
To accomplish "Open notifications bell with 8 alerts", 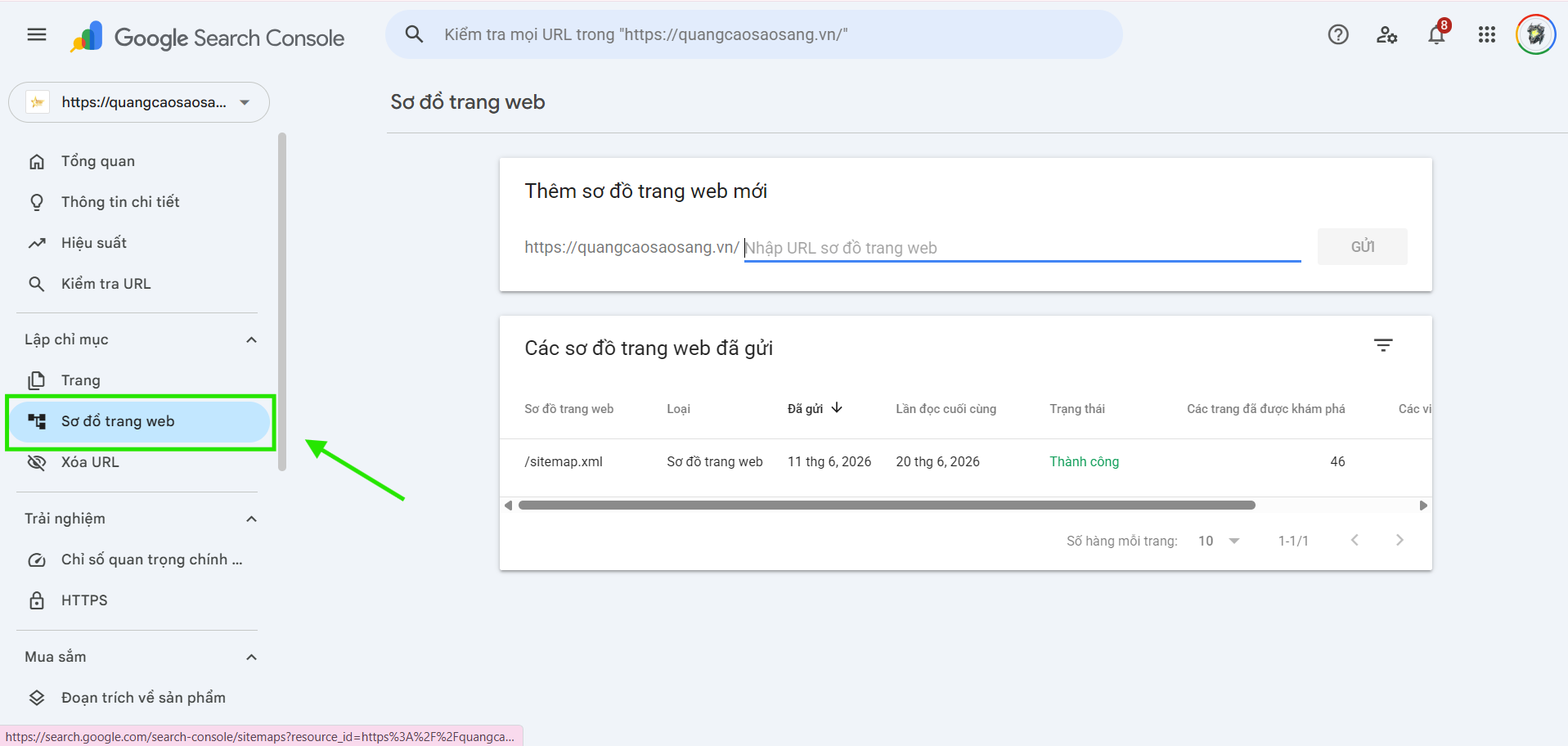I will [1438, 33].
